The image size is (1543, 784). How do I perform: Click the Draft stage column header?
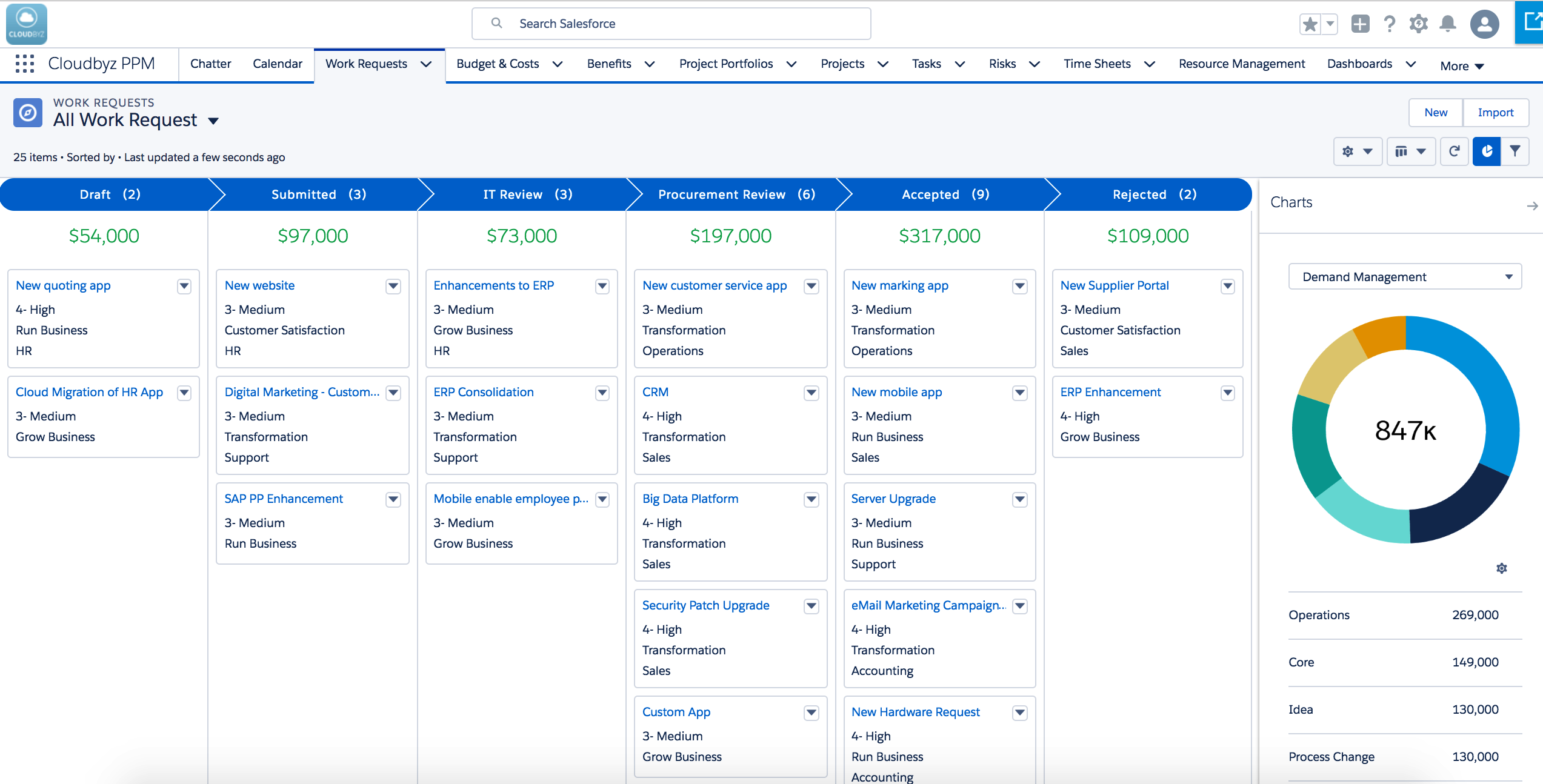110,194
